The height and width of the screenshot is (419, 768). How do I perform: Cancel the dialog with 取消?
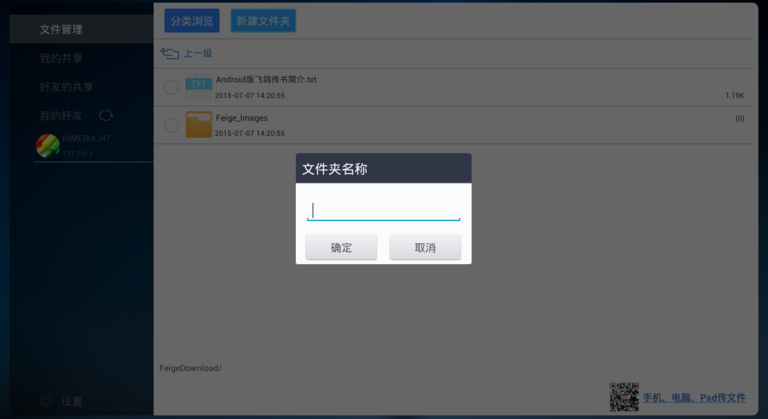[x=425, y=247]
